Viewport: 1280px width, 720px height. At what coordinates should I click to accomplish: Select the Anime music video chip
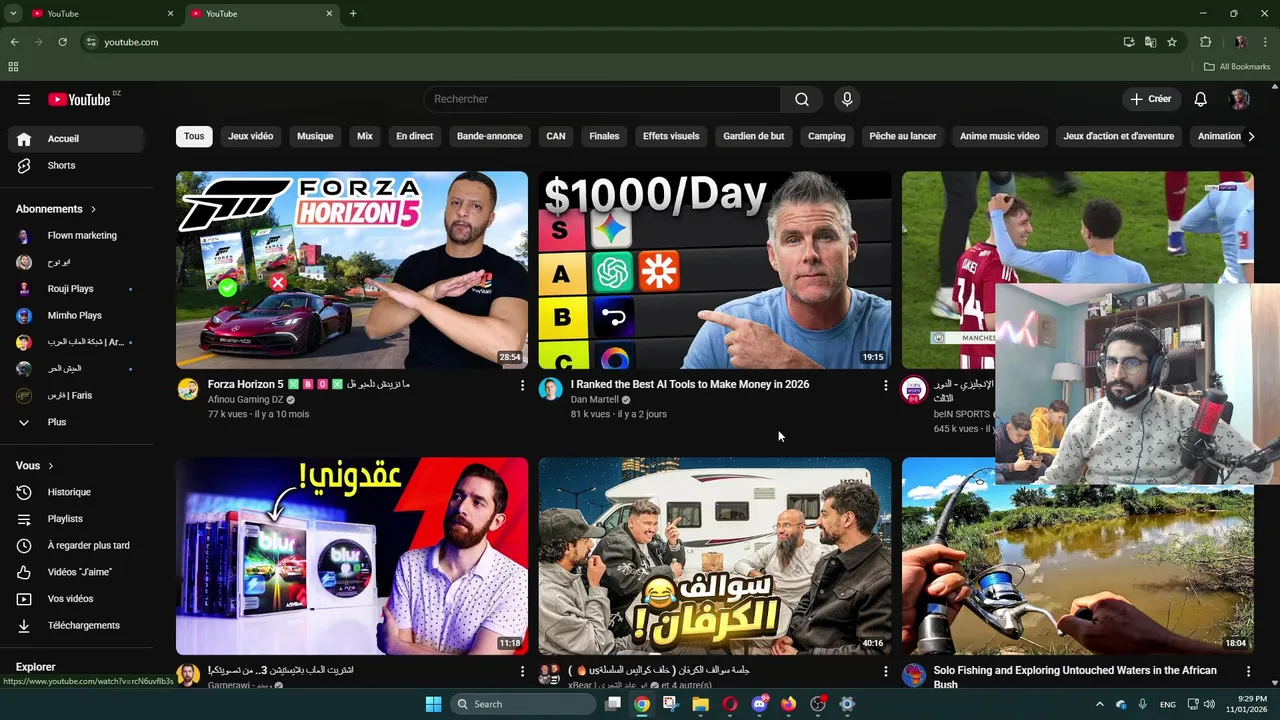(x=1000, y=136)
